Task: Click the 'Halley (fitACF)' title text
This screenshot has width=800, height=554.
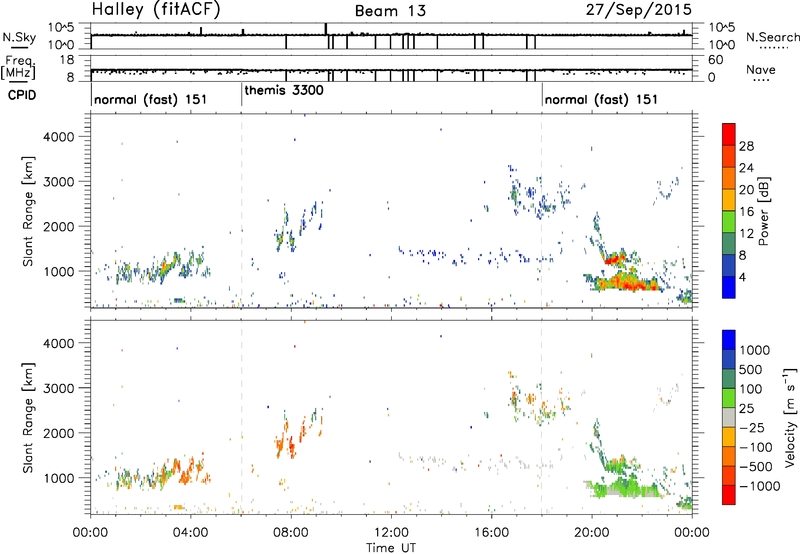Action: [156, 9]
